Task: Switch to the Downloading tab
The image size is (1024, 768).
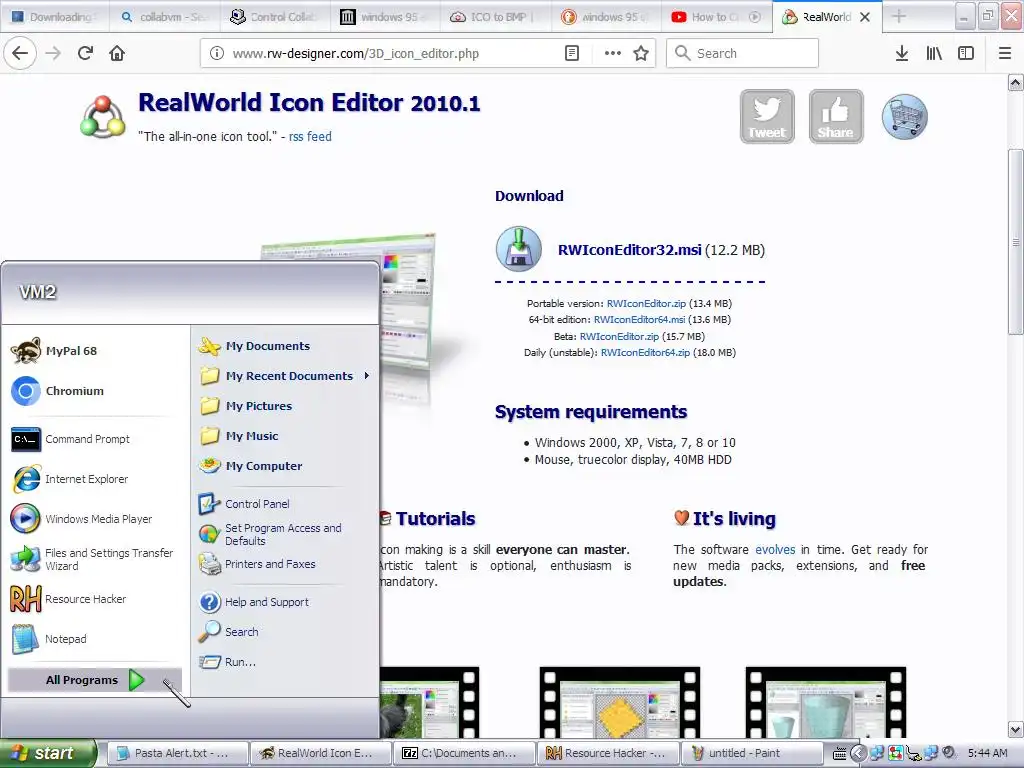Action: point(54,17)
